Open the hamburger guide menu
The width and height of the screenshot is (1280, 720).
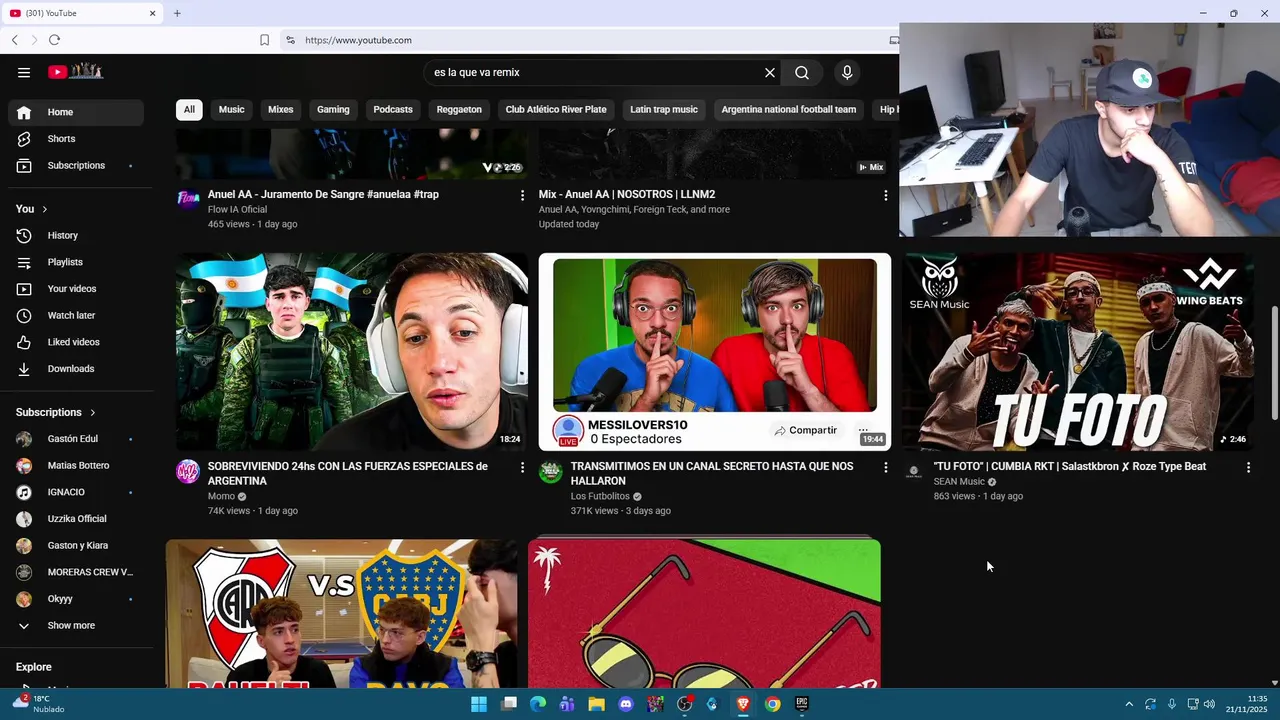[x=24, y=72]
